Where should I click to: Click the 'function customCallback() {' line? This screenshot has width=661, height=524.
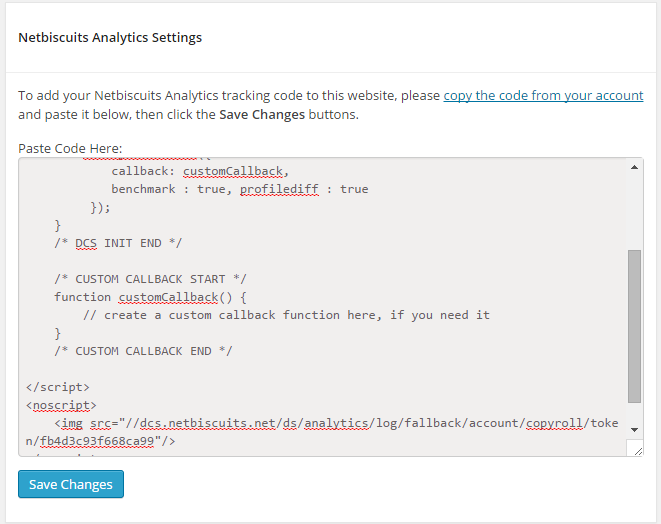pyautogui.click(x=150, y=297)
